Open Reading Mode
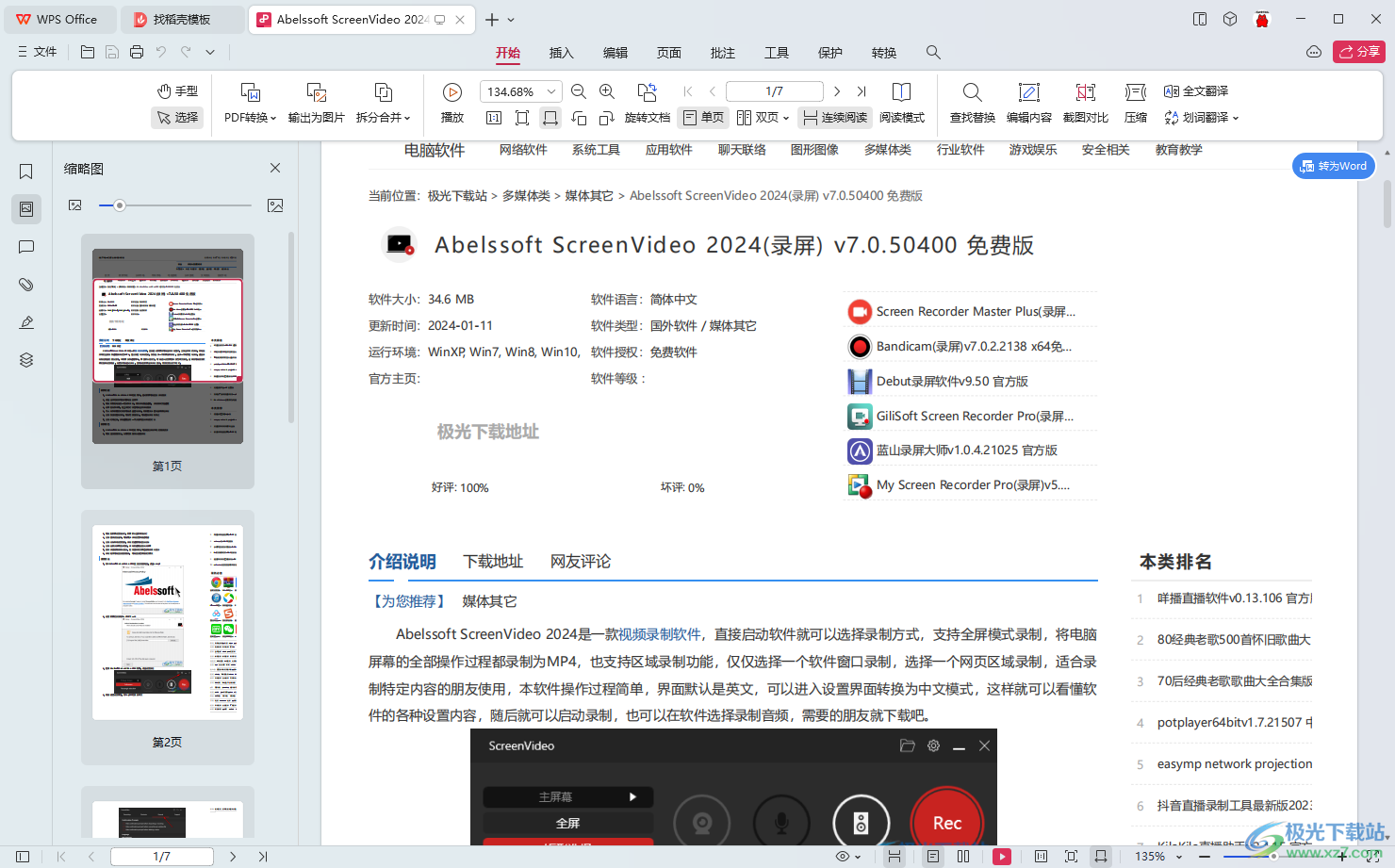1395x868 pixels. pos(902,103)
